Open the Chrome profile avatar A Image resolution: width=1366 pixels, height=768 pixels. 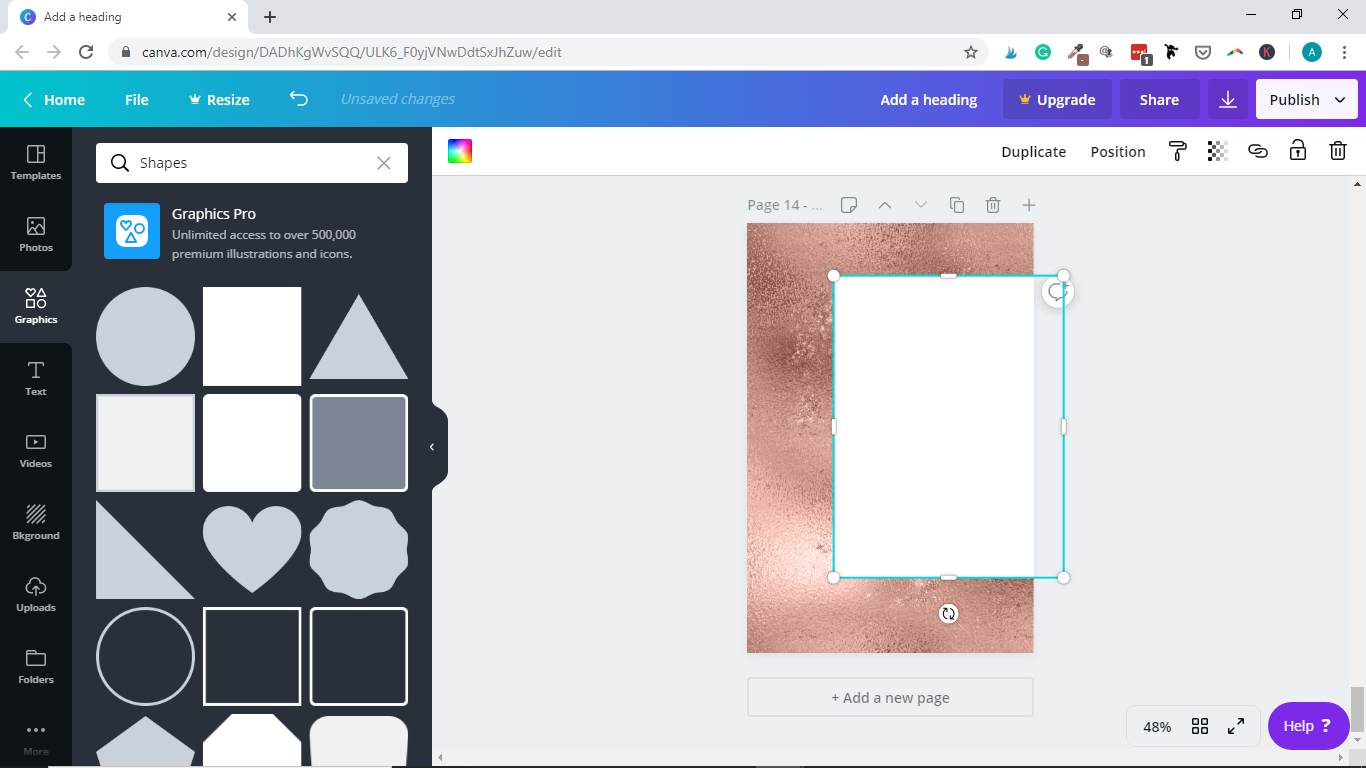click(x=1311, y=52)
